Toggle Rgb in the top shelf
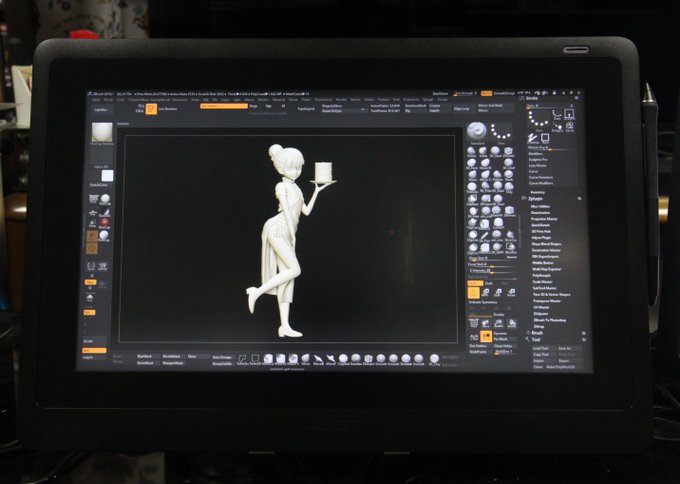 pos(268,106)
